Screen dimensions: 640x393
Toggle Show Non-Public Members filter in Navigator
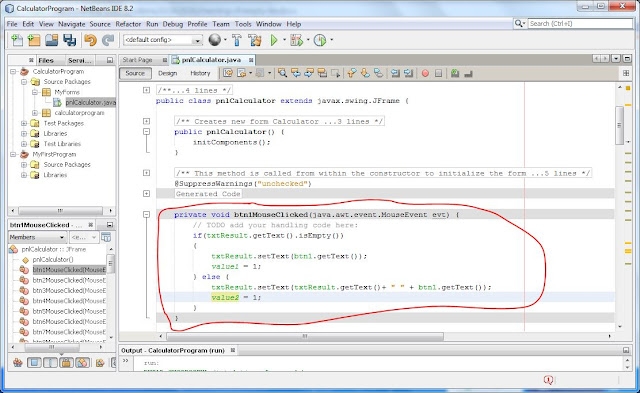[66, 362]
